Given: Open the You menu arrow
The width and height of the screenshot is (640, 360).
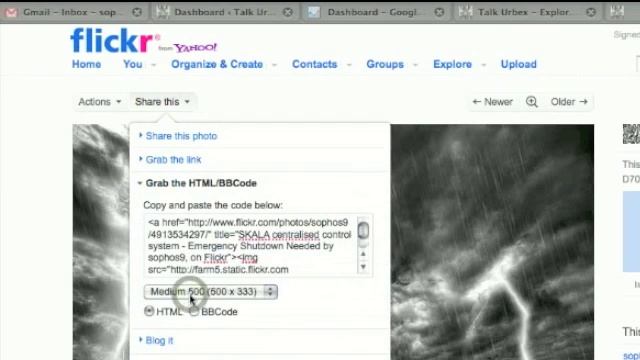Looking at the screenshot, I should coord(154,64).
